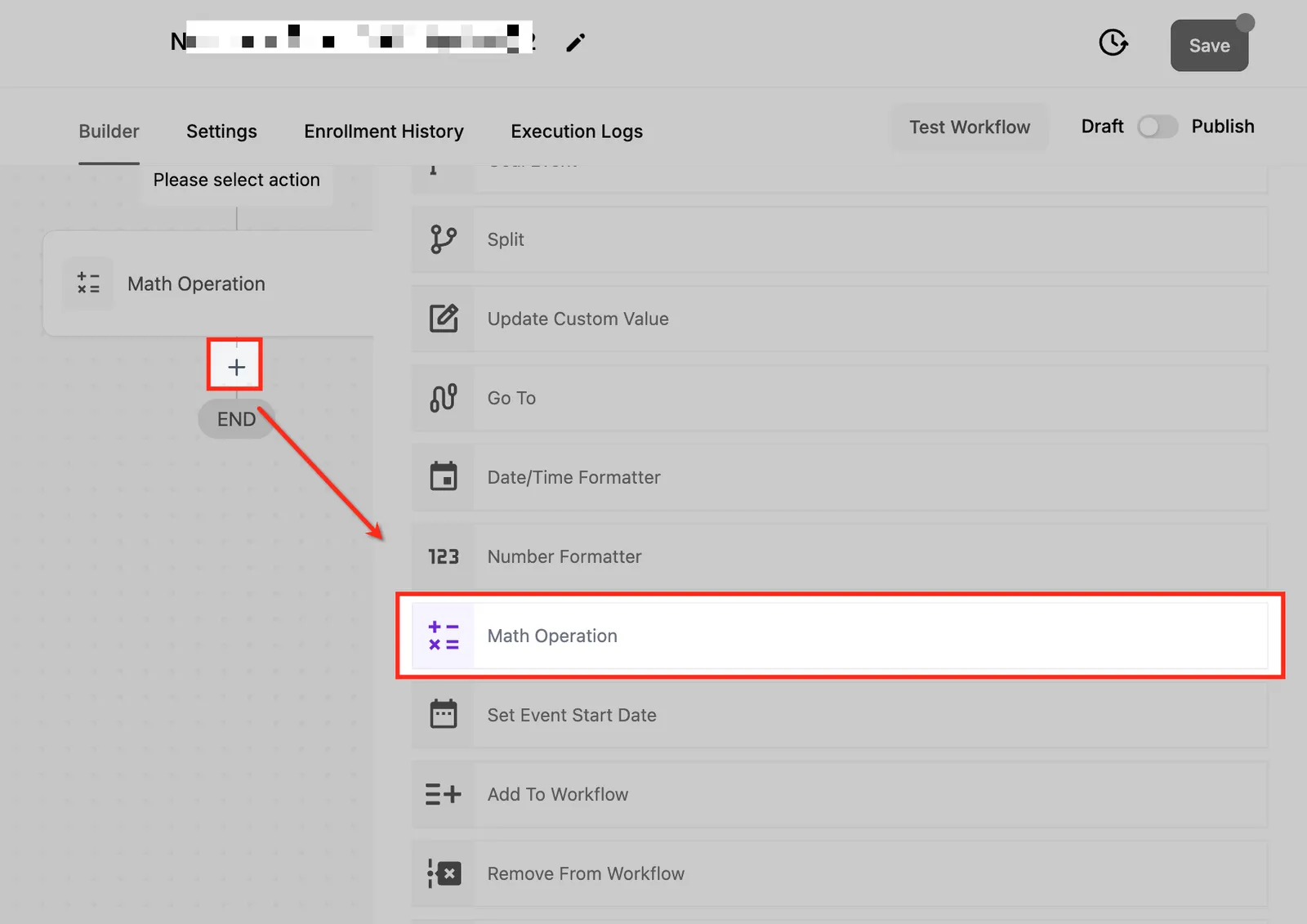Click the Remove From Workflow icon

point(444,873)
